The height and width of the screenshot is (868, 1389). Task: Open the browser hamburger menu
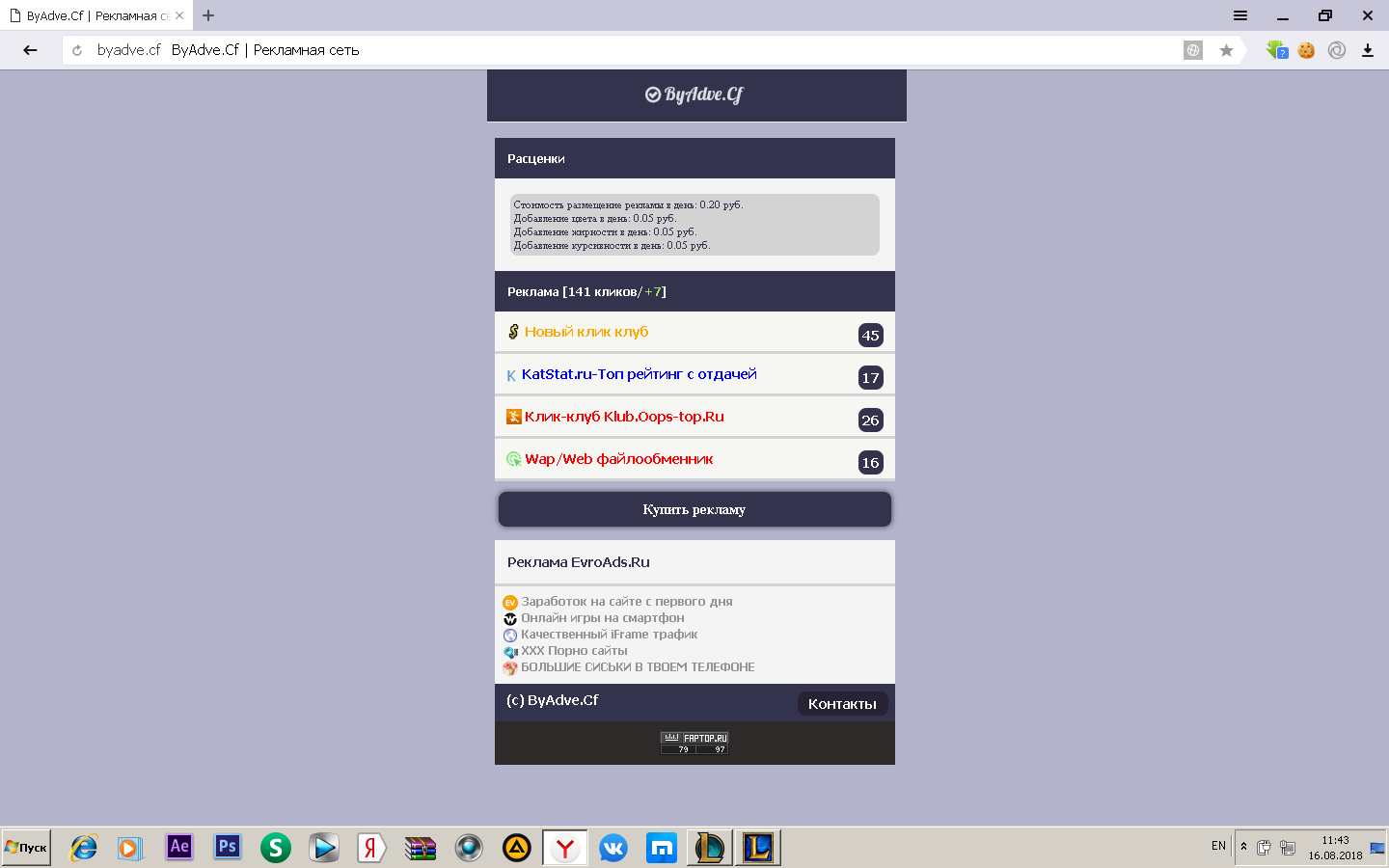[x=1240, y=15]
